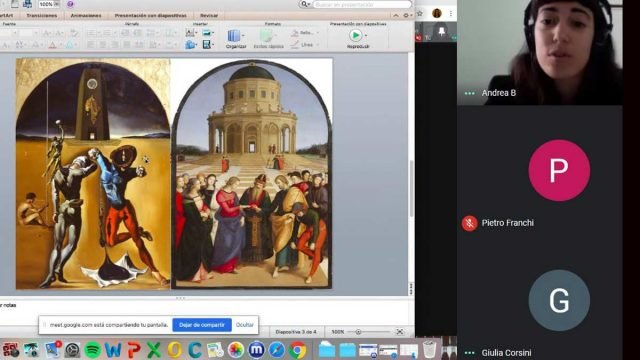Collapse the ribbon with the chevron
Viewport: 640px width, 360px height.
click(x=396, y=16)
